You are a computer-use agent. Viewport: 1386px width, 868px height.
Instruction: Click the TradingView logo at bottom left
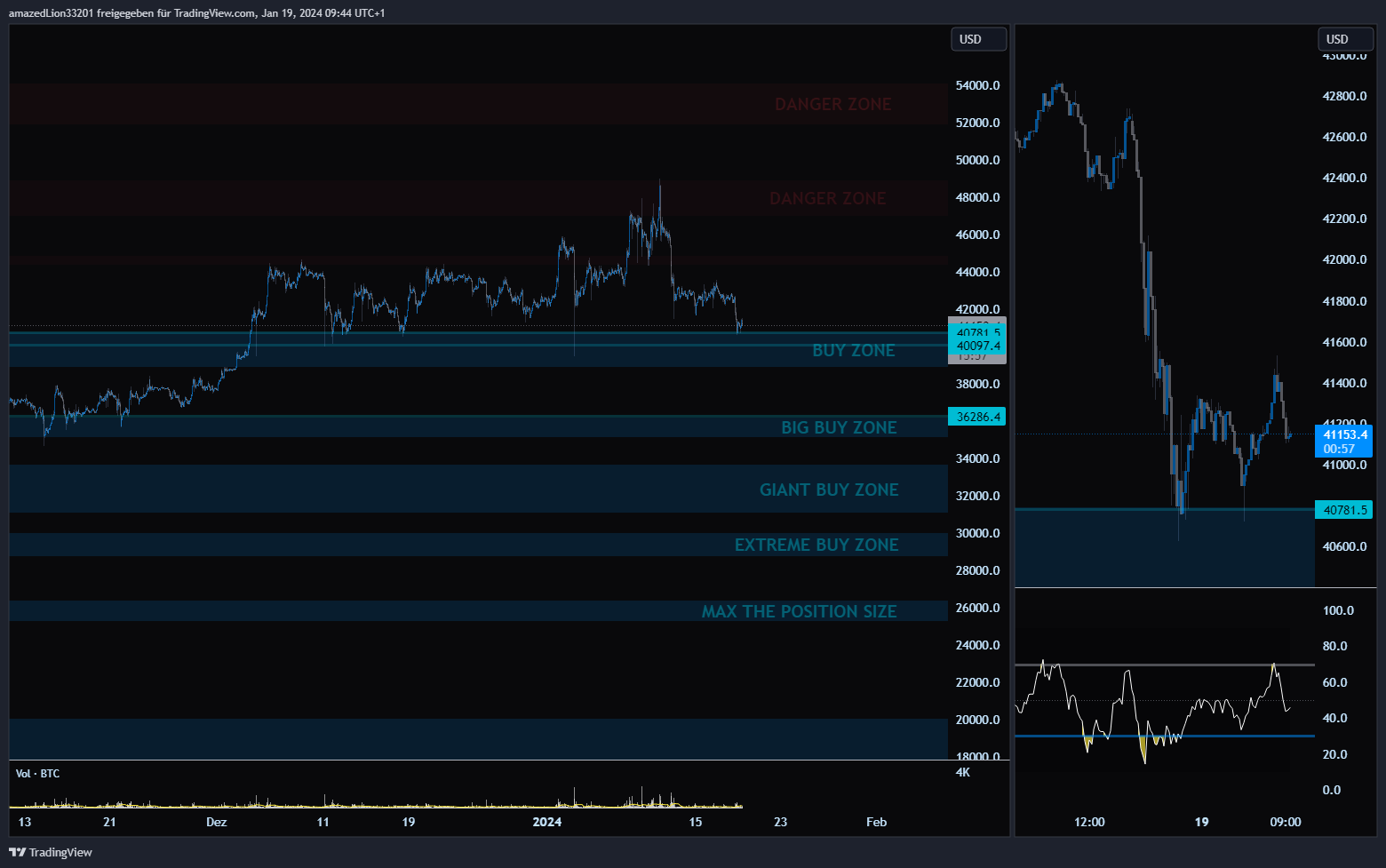pyautogui.click(x=51, y=852)
